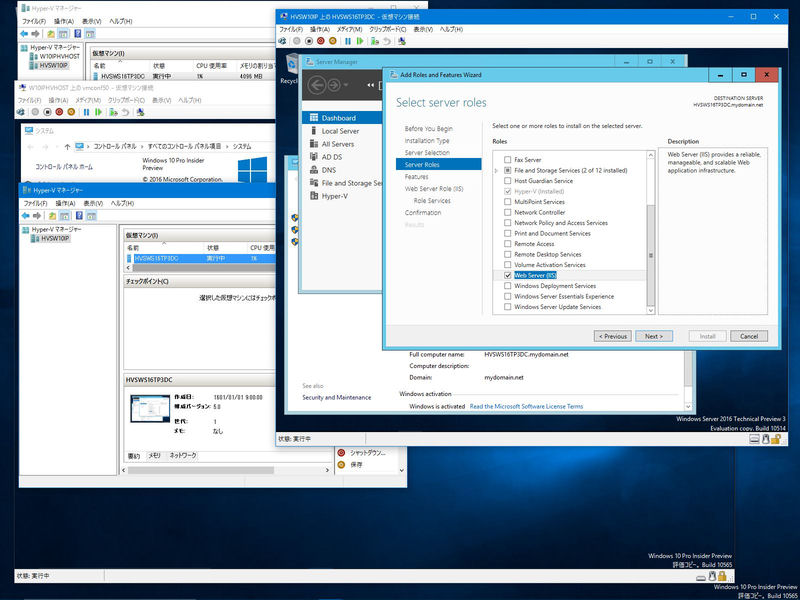Image resolution: width=800 pixels, height=600 pixels.
Task: Check Print and Document Services role
Action: (x=507, y=233)
